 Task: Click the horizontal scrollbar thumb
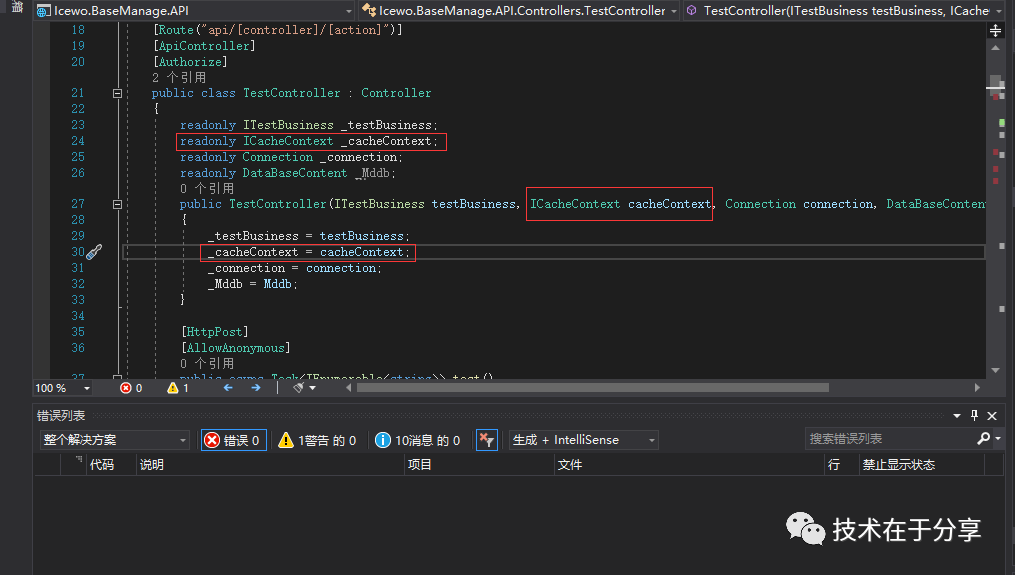592,388
